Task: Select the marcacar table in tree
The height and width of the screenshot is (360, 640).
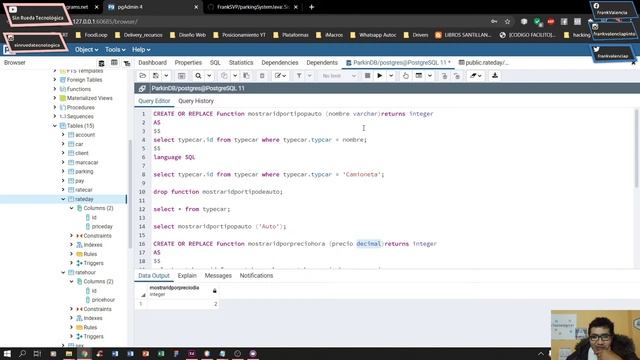Action: click(x=87, y=162)
